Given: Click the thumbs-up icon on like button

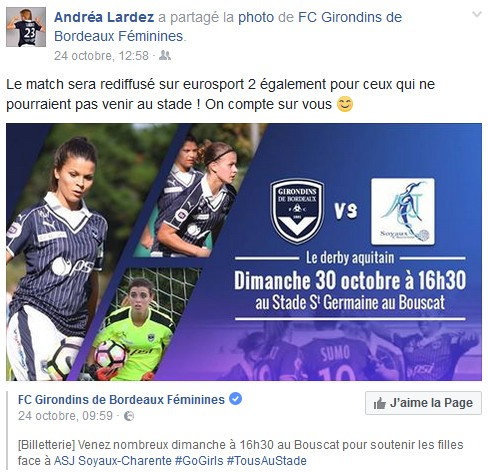Looking at the screenshot, I should [x=379, y=403].
